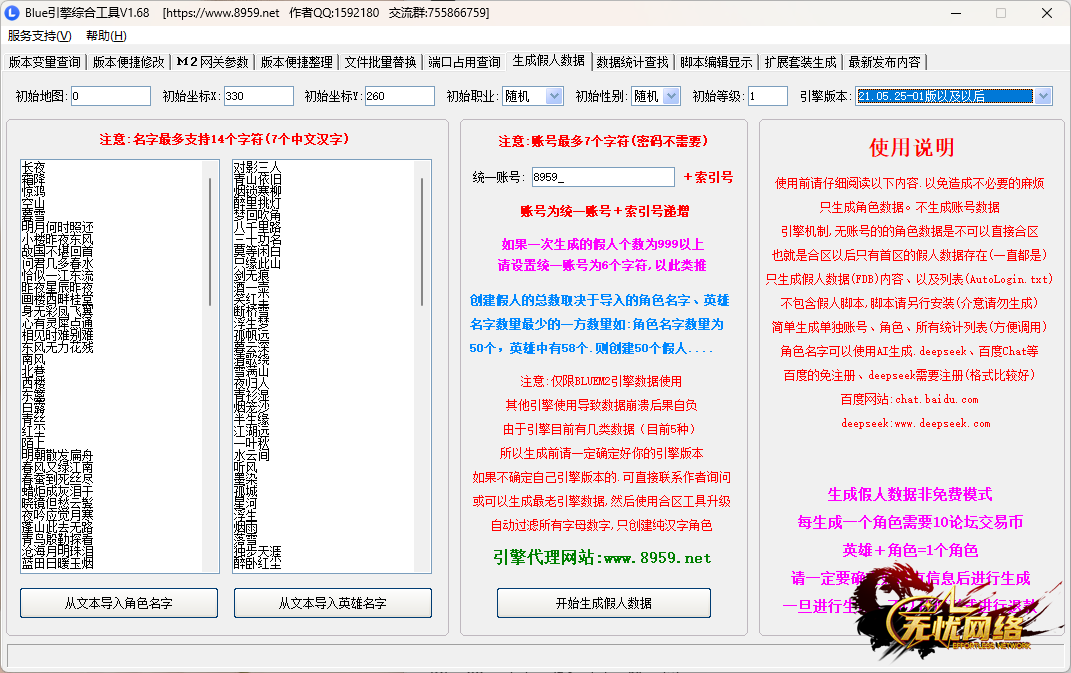Screen dimensions: 1071x673
Task: Click the 初始地图 input field
Action: click(x=110, y=96)
